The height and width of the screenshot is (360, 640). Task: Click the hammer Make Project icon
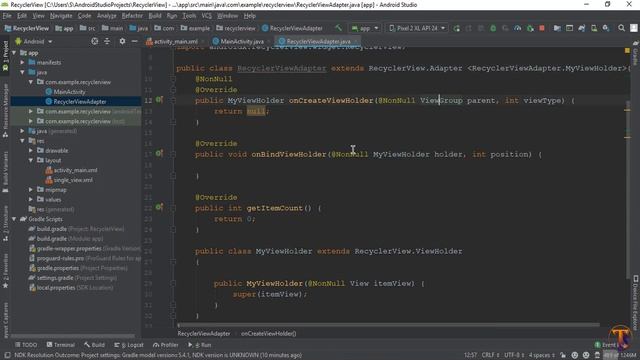(338, 28)
